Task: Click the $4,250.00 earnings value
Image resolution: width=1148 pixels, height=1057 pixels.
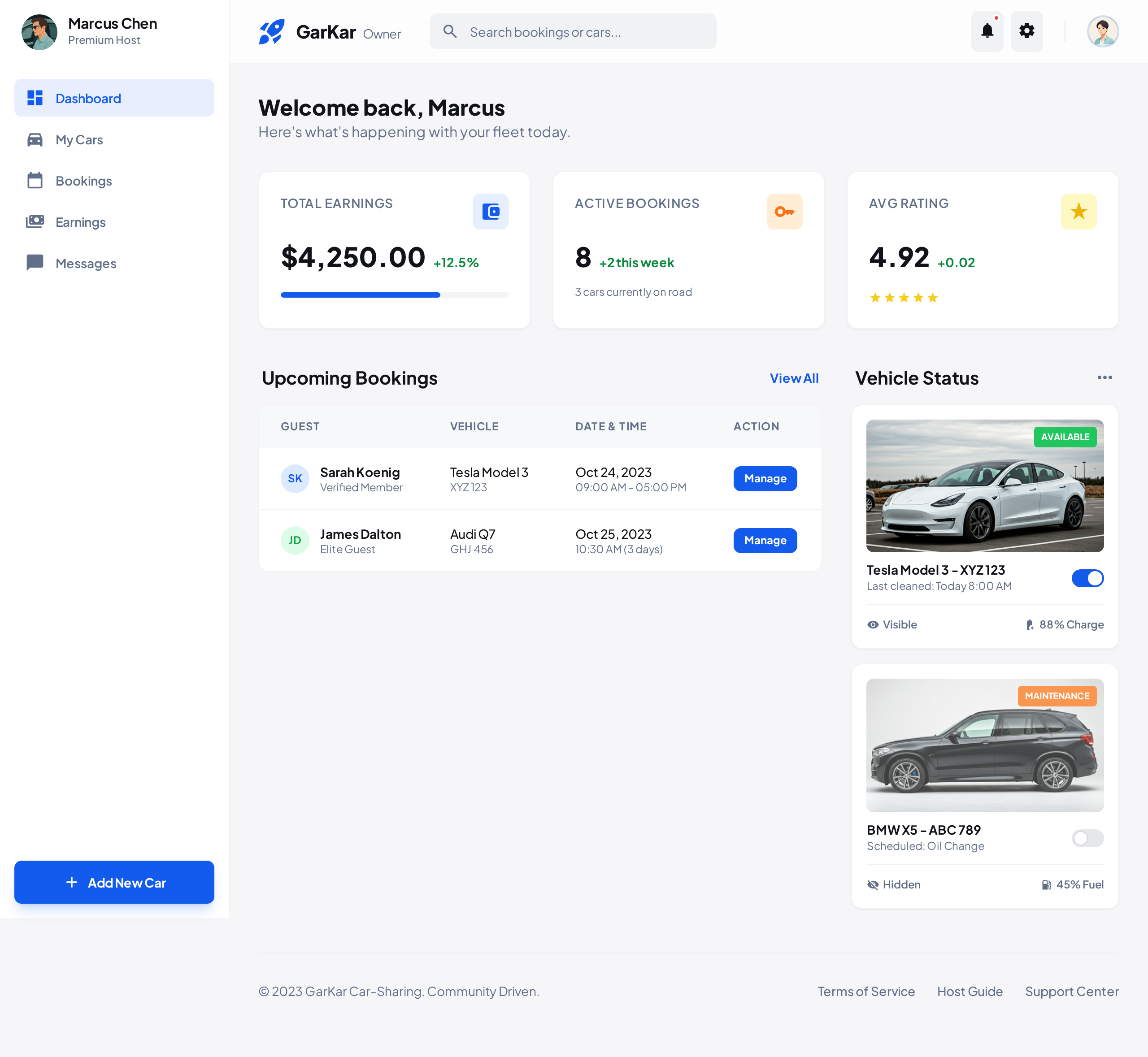Action: [353, 257]
